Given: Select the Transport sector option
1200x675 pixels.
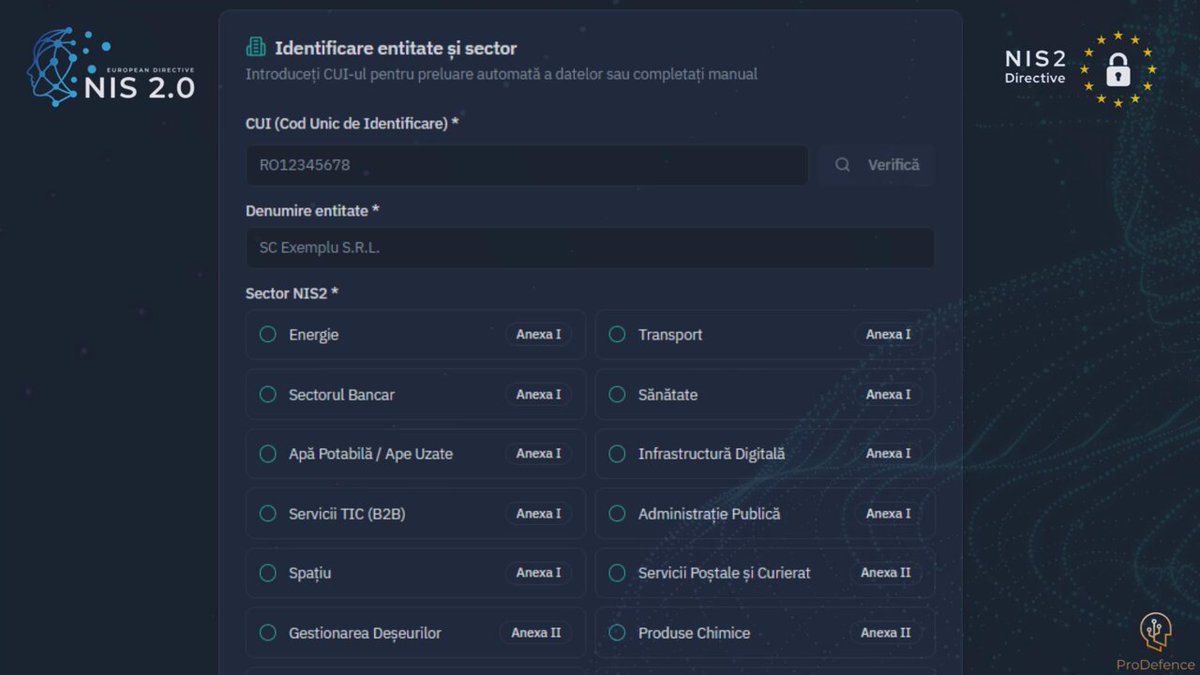Looking at the screenshot, I should (x=765, y=335).
